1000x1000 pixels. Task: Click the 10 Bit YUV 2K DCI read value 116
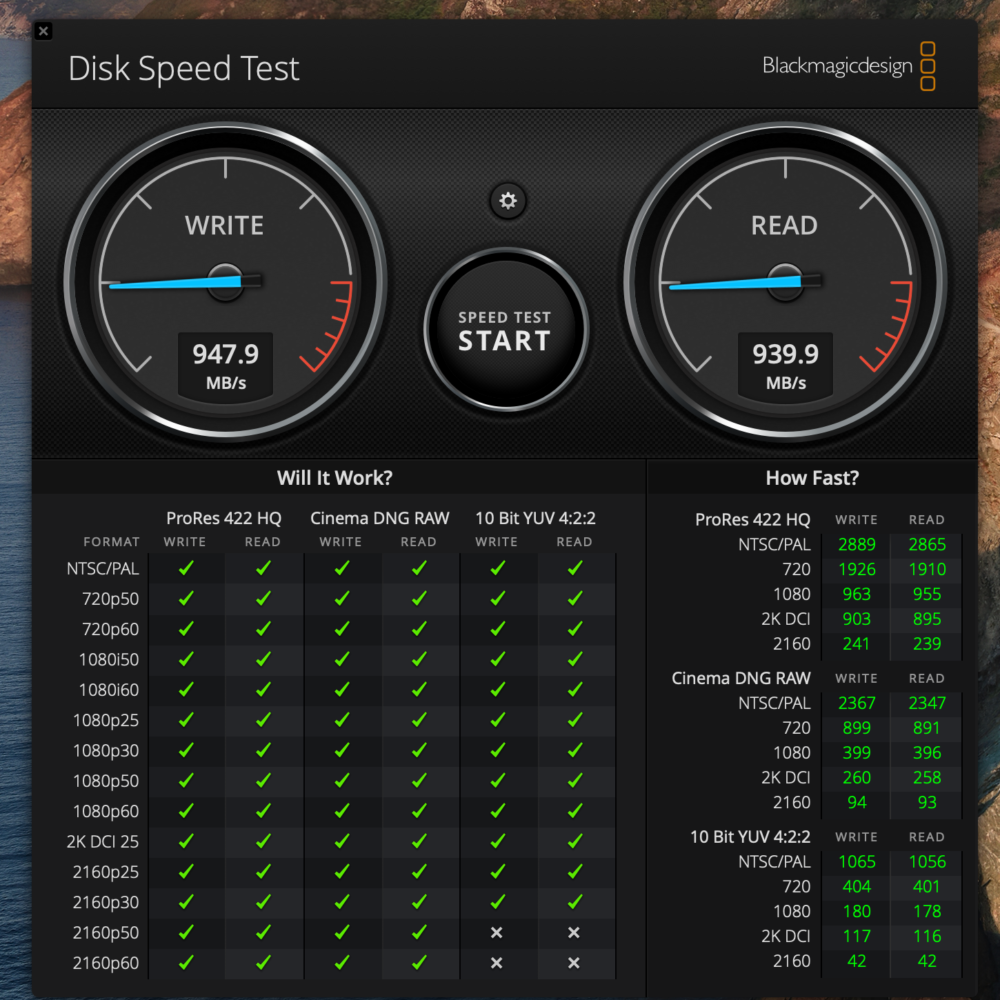[927, 937]
